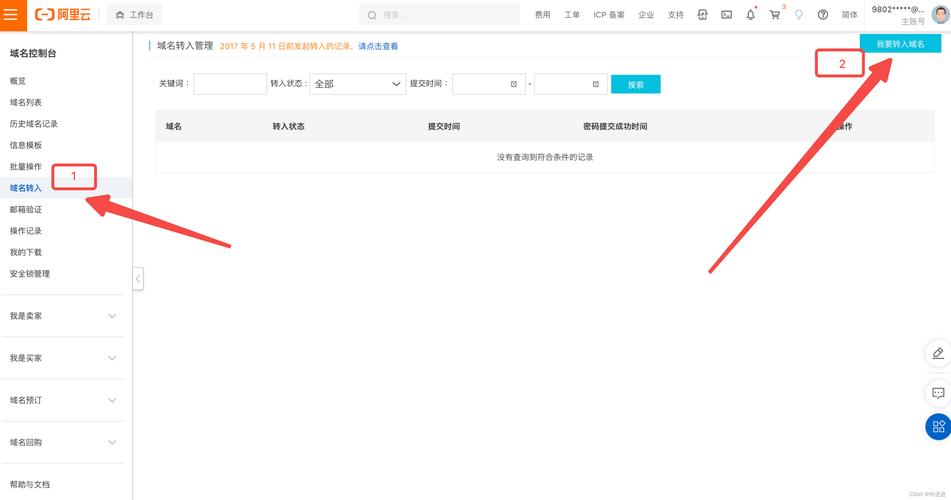This screenshot has height=500, width=951.
Task: Click the Cloud Shell terminal icon
Action: tap(726, 15)
